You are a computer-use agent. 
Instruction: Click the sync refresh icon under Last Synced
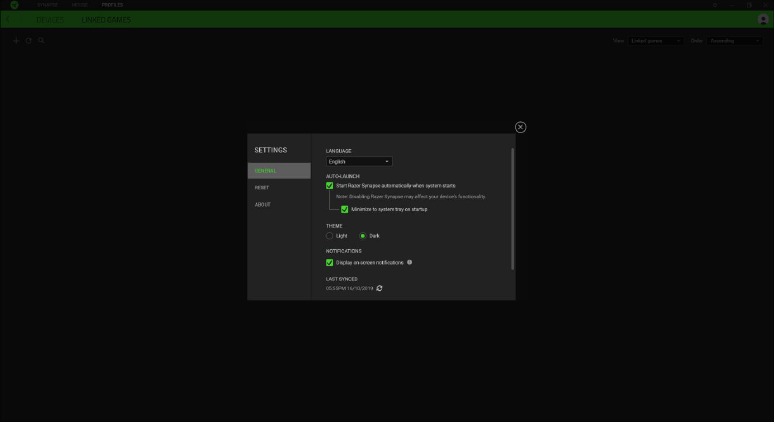[379, 288]
